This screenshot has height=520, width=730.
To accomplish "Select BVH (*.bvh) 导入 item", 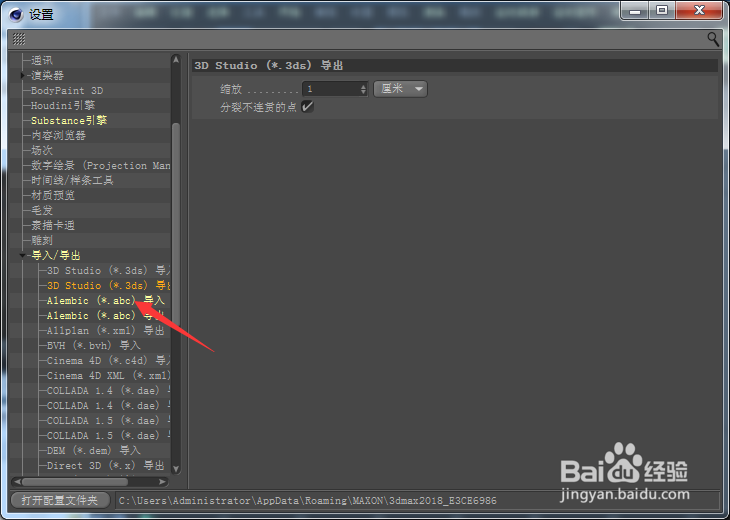I will (93, 345).
